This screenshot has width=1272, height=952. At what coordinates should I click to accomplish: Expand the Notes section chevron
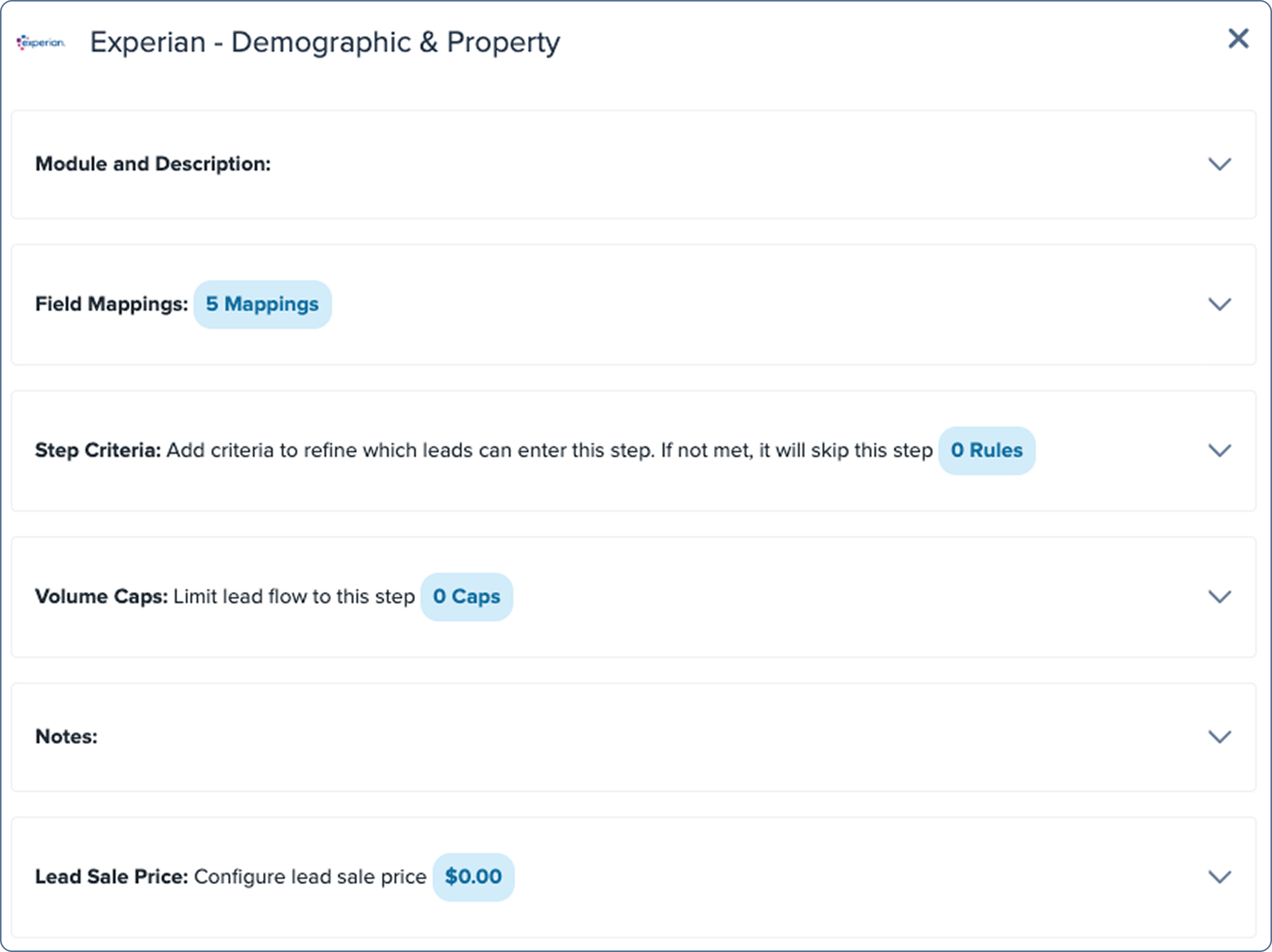[x=1219, y=736]
